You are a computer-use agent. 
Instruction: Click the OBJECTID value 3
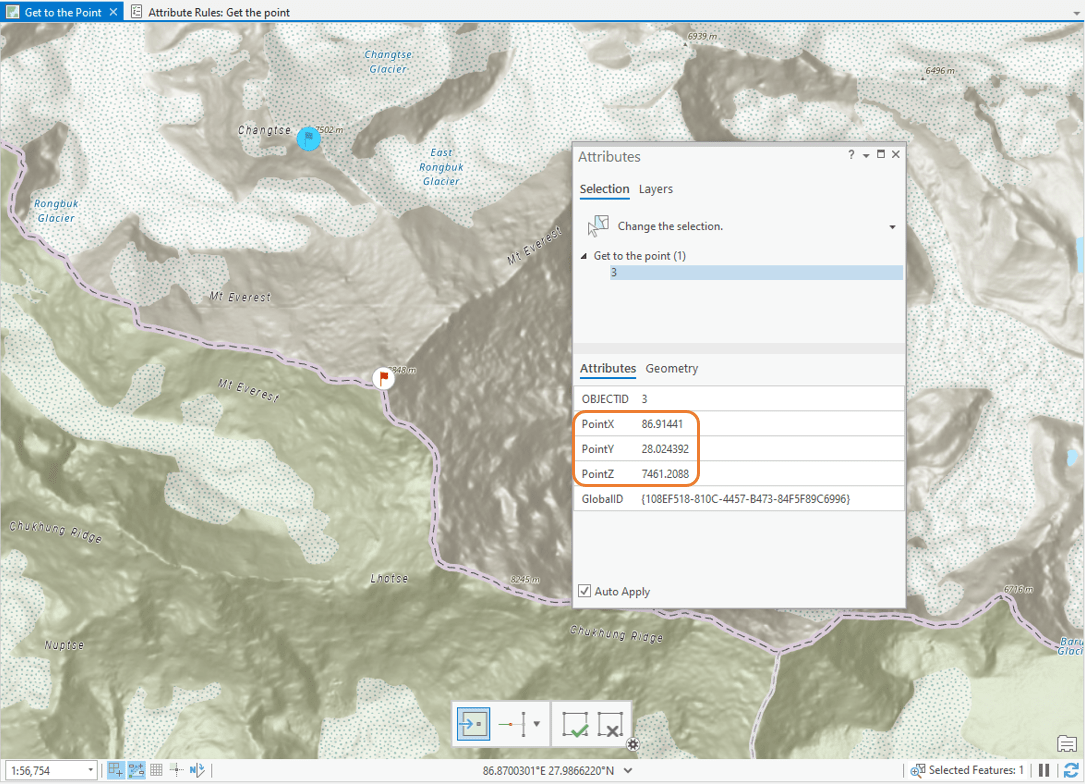pos(644,399)
